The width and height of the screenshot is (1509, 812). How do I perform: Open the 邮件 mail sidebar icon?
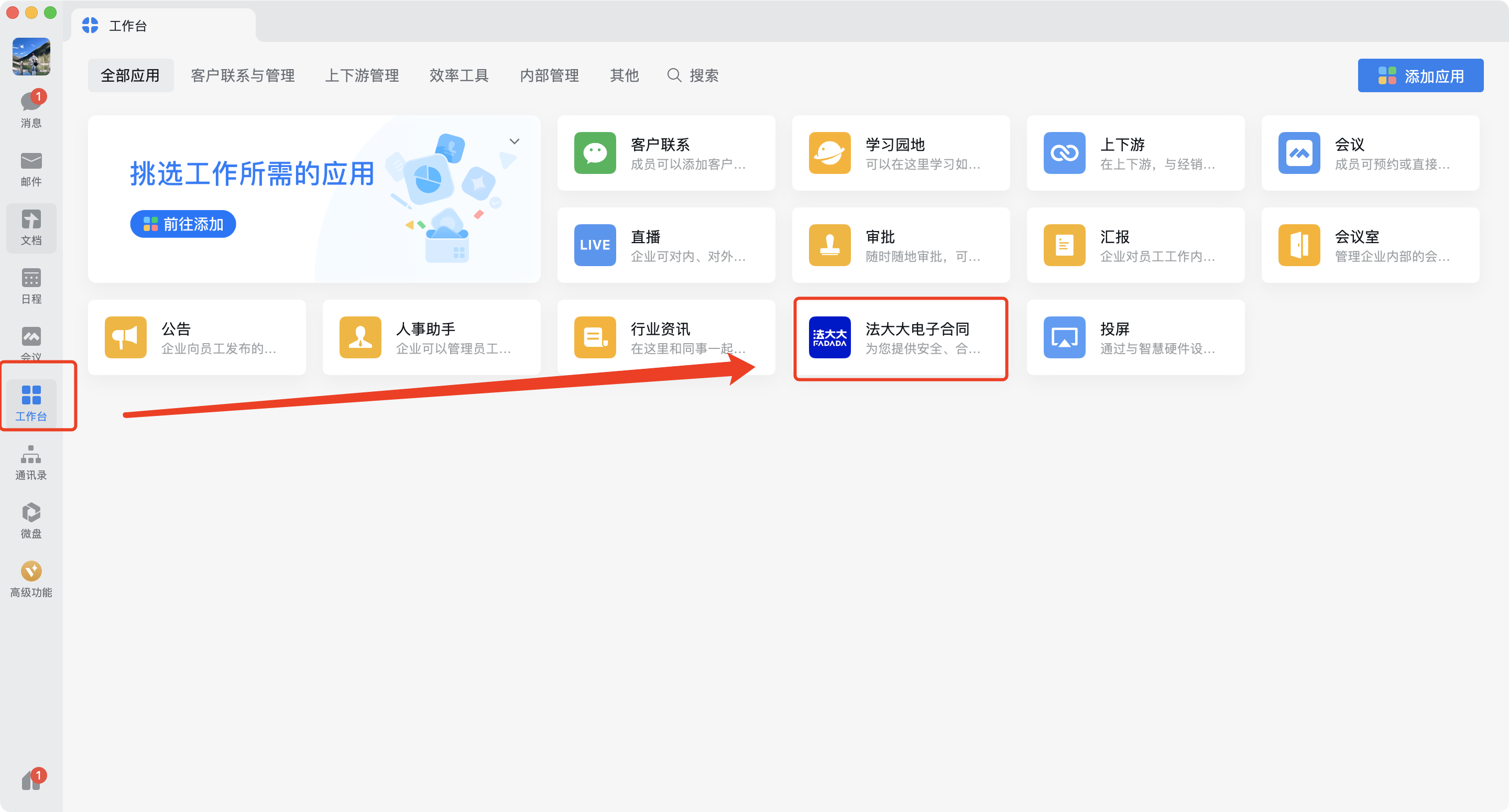click(31, 169)
